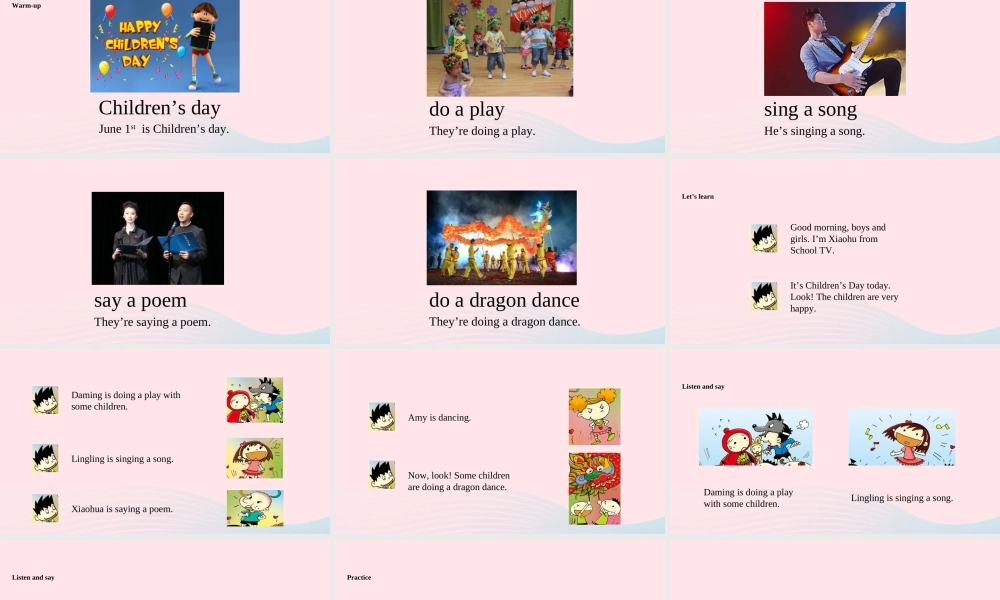Select the cartoon dragon dance picture
Image resolution: width=1000 pixels, height=600 pixels.
click(594, 488)
